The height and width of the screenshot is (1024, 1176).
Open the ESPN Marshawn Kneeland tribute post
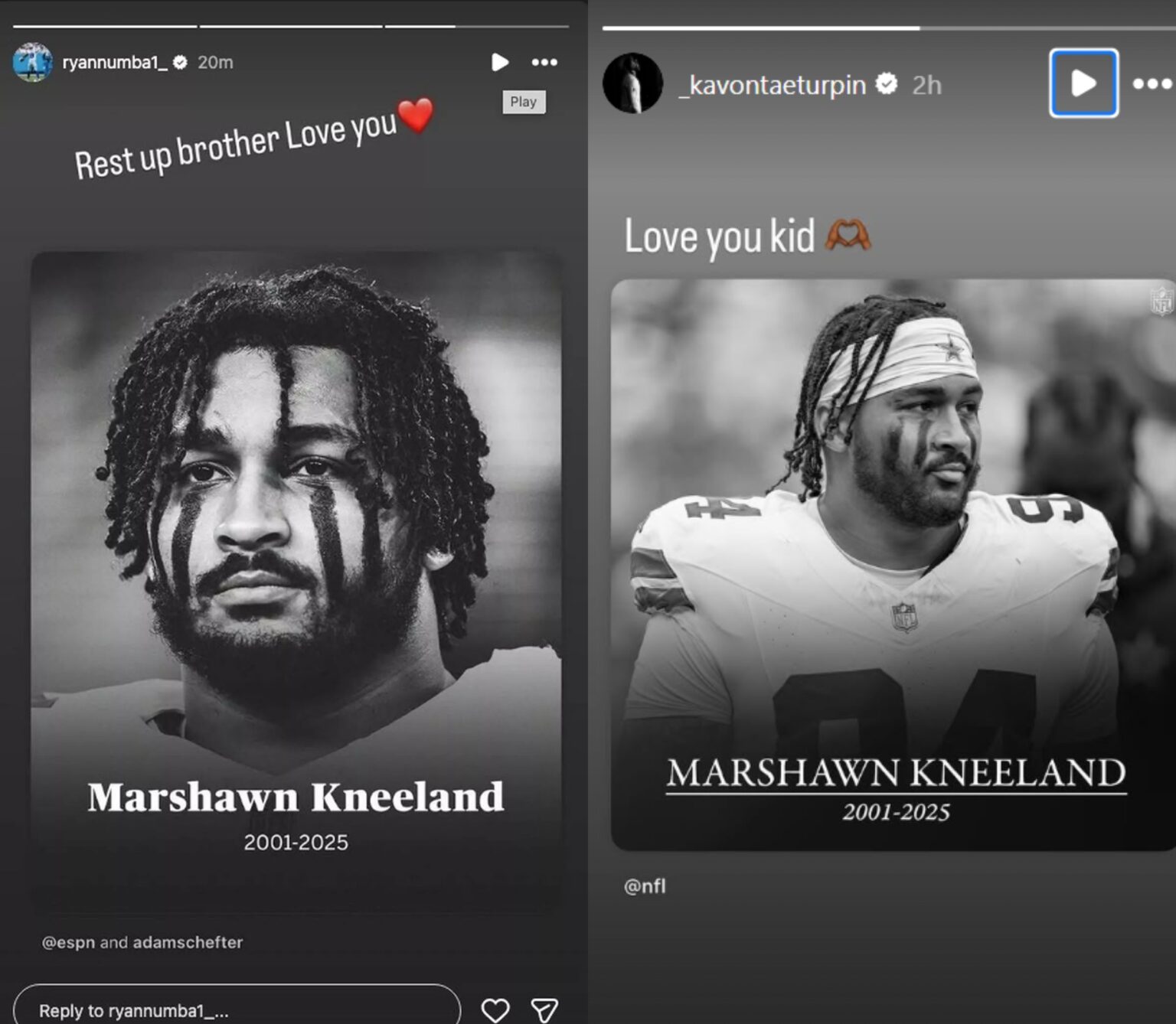pos(296,582)
